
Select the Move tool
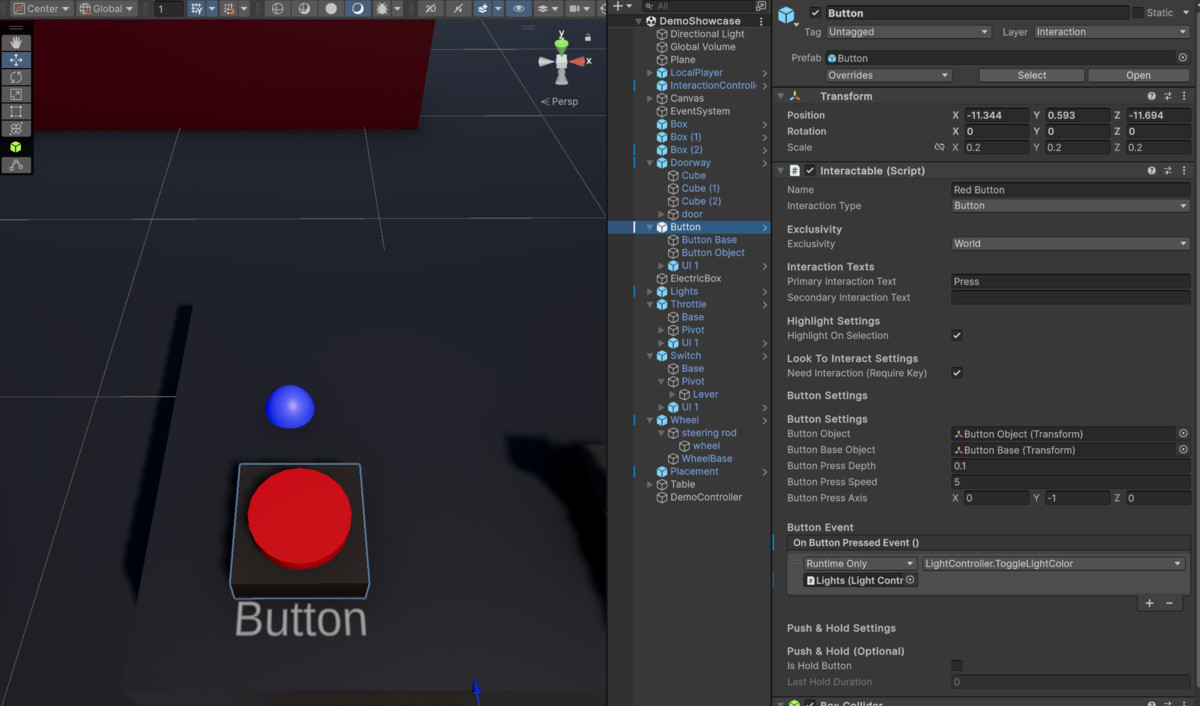pos(16,59)
